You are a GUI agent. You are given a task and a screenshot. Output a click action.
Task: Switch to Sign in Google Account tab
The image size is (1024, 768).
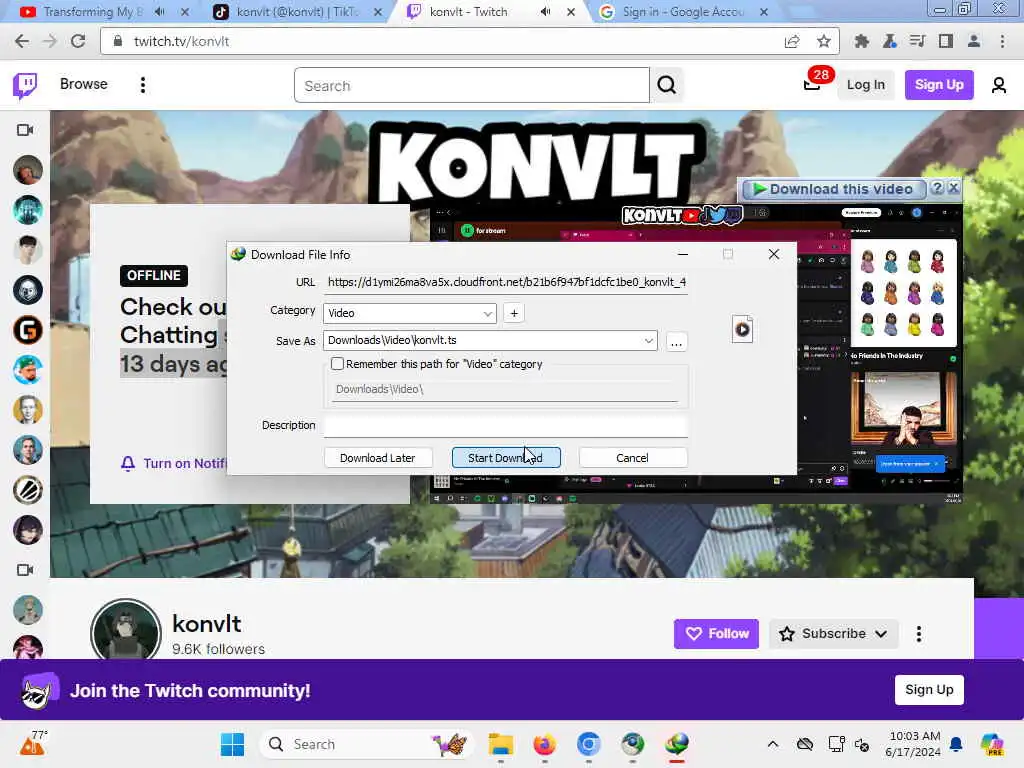(684, 12)
